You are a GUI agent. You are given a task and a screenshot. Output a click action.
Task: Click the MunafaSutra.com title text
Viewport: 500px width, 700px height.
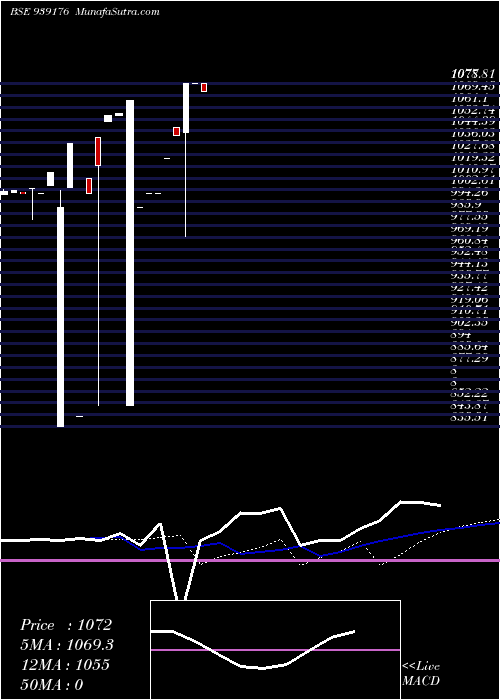click(117, 12)
